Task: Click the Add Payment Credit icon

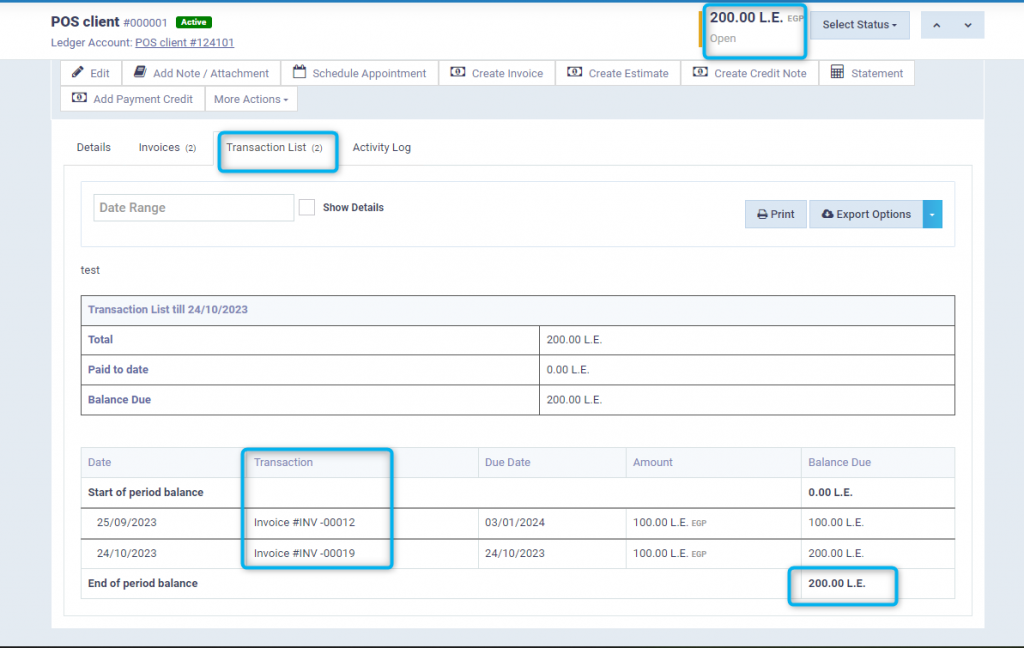Action: (78, 98)
